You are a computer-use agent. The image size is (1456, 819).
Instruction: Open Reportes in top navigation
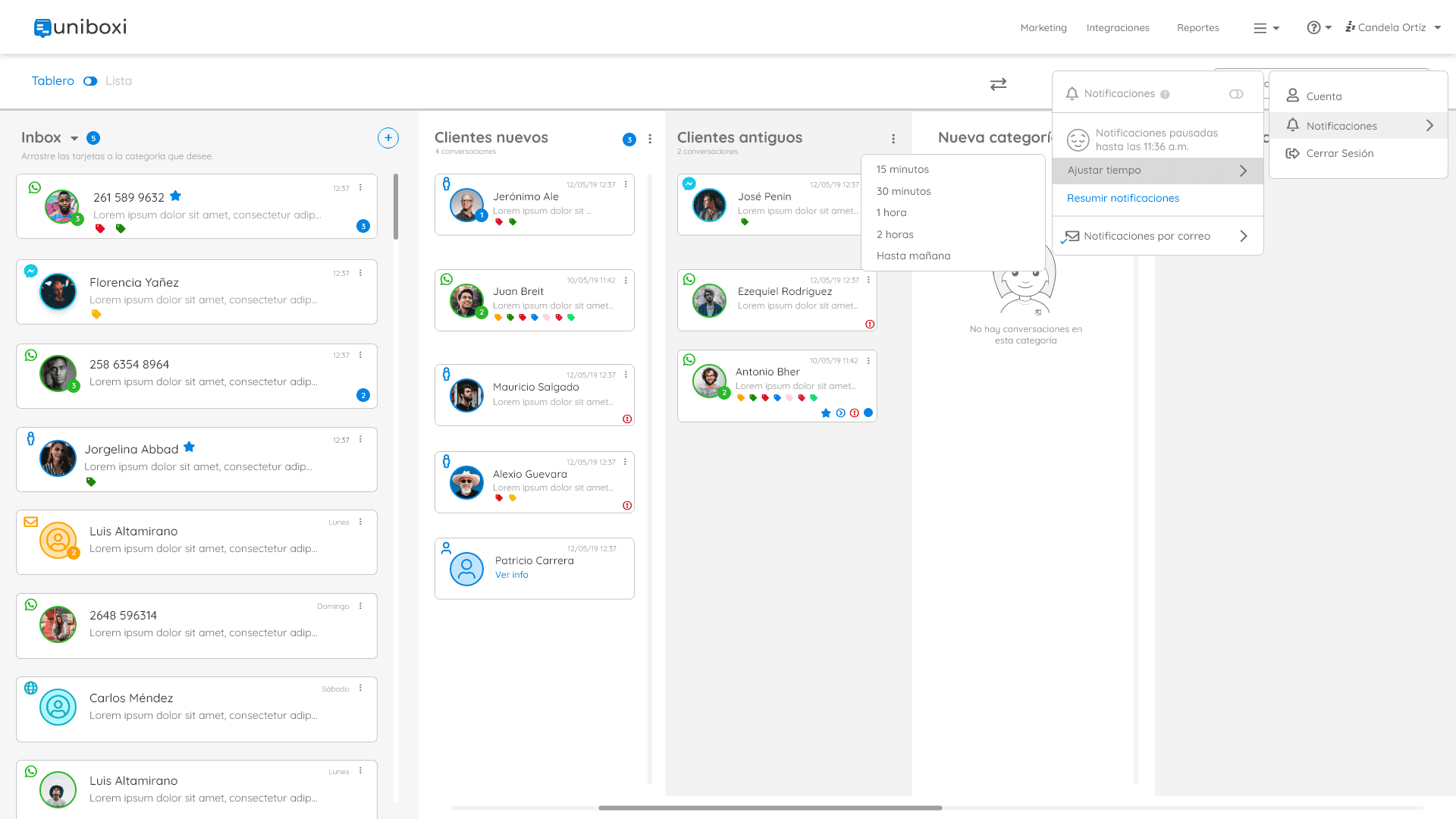coord(1197,28)
